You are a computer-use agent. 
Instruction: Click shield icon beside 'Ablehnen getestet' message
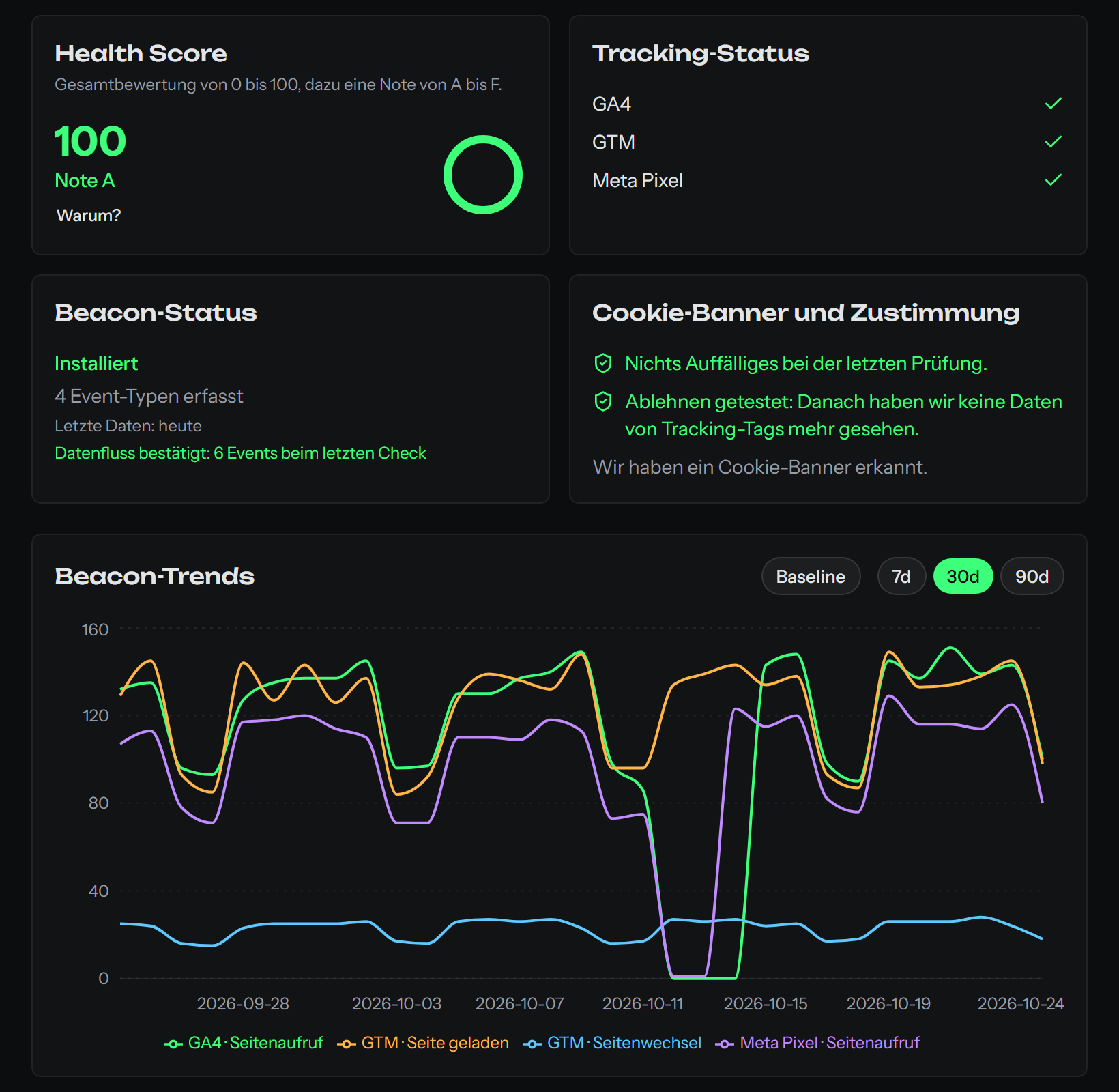click(603, 401)
